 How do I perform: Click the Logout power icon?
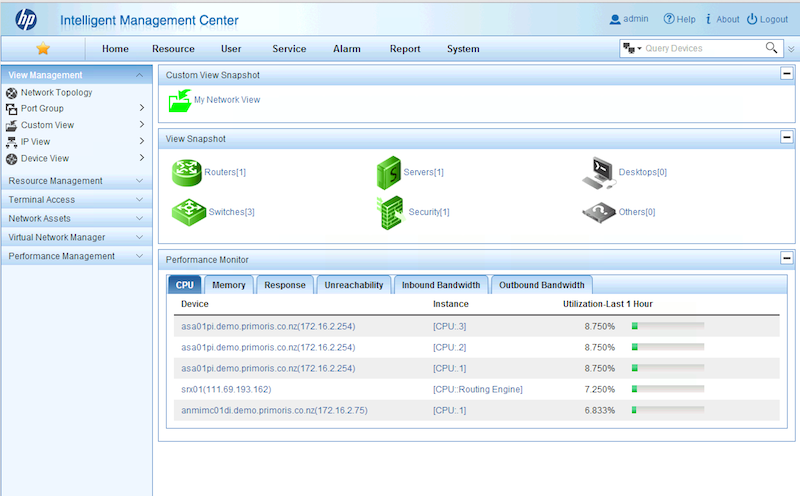click(752, 19)
